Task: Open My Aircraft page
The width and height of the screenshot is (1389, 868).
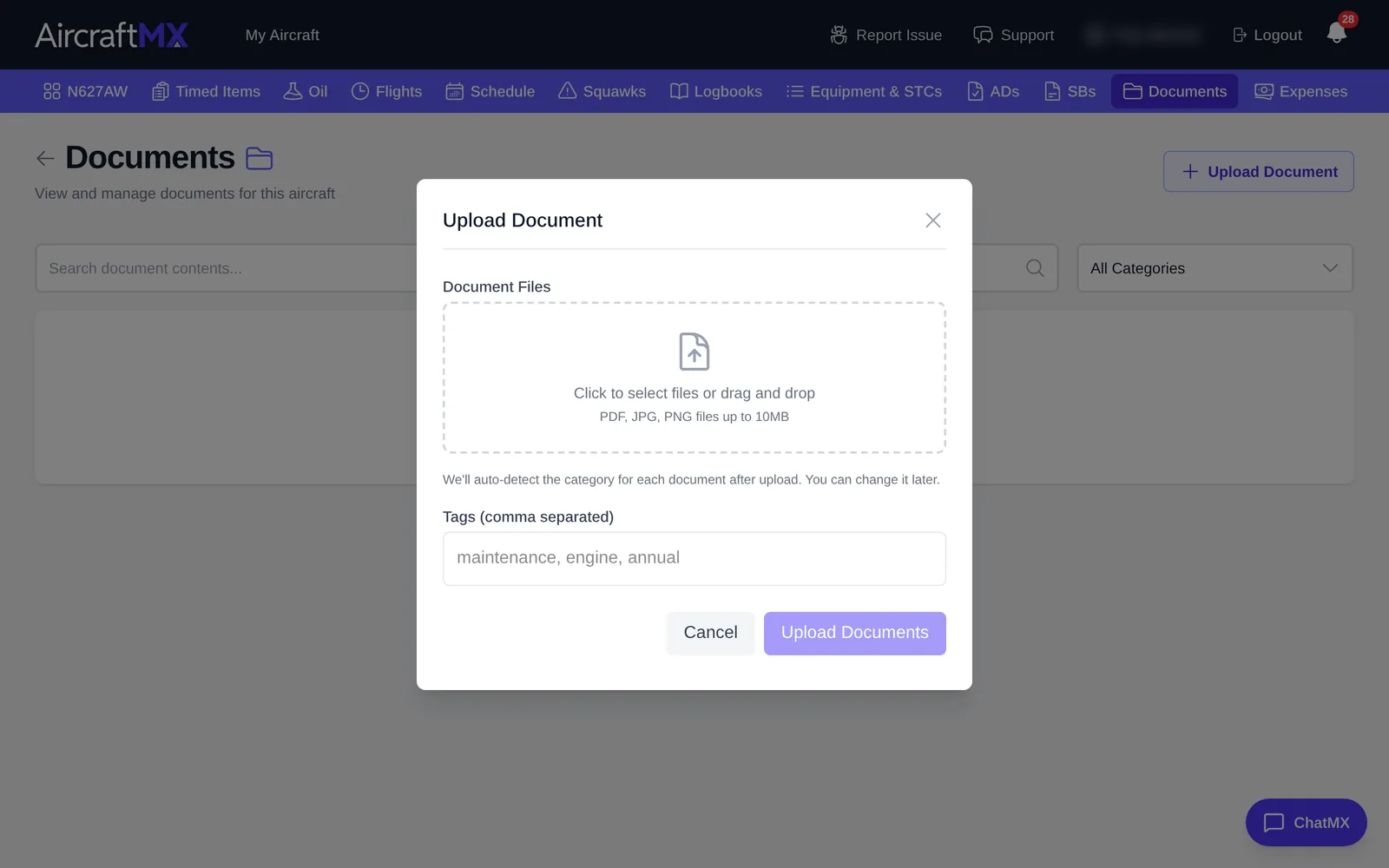Action: [282, 36]
